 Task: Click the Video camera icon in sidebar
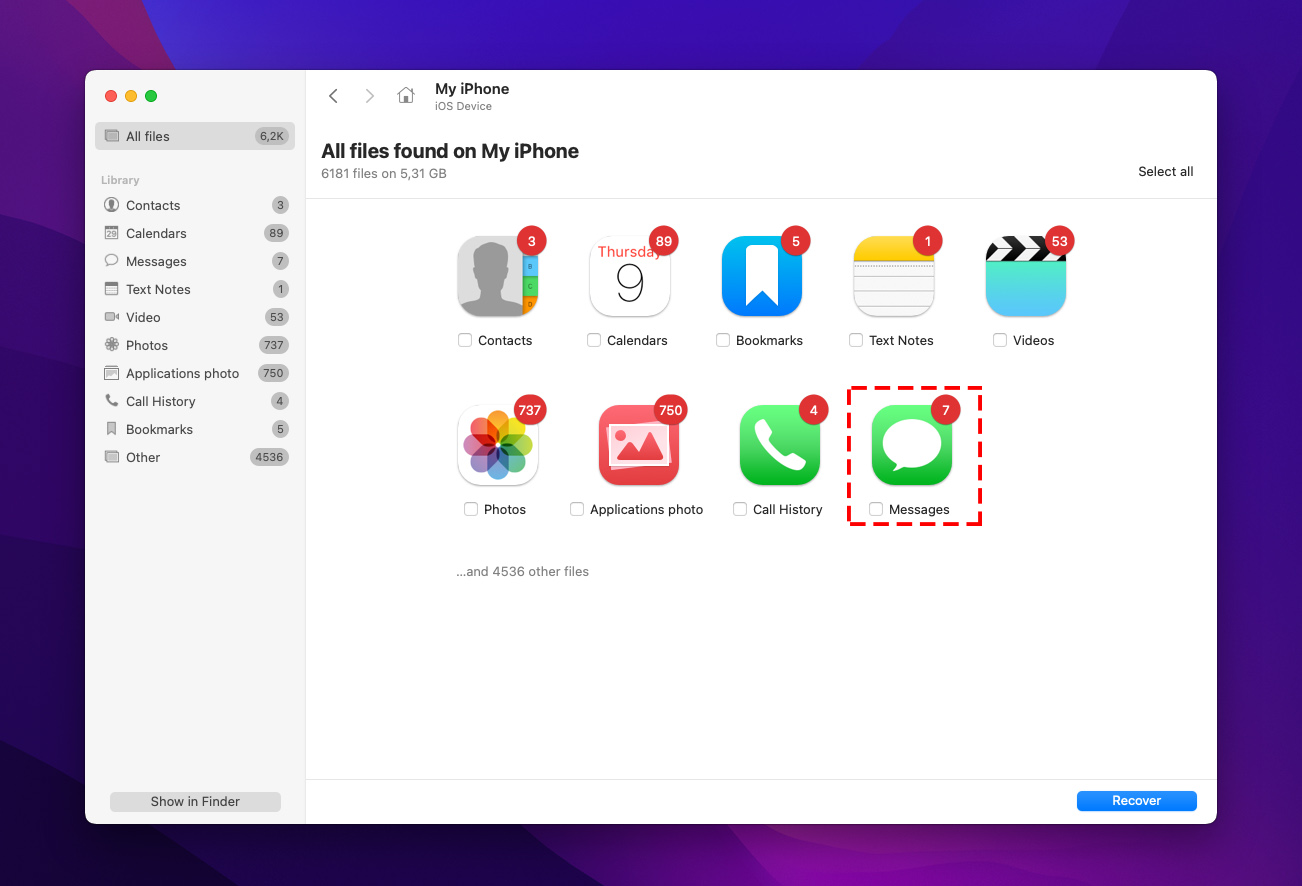[111, 317]
